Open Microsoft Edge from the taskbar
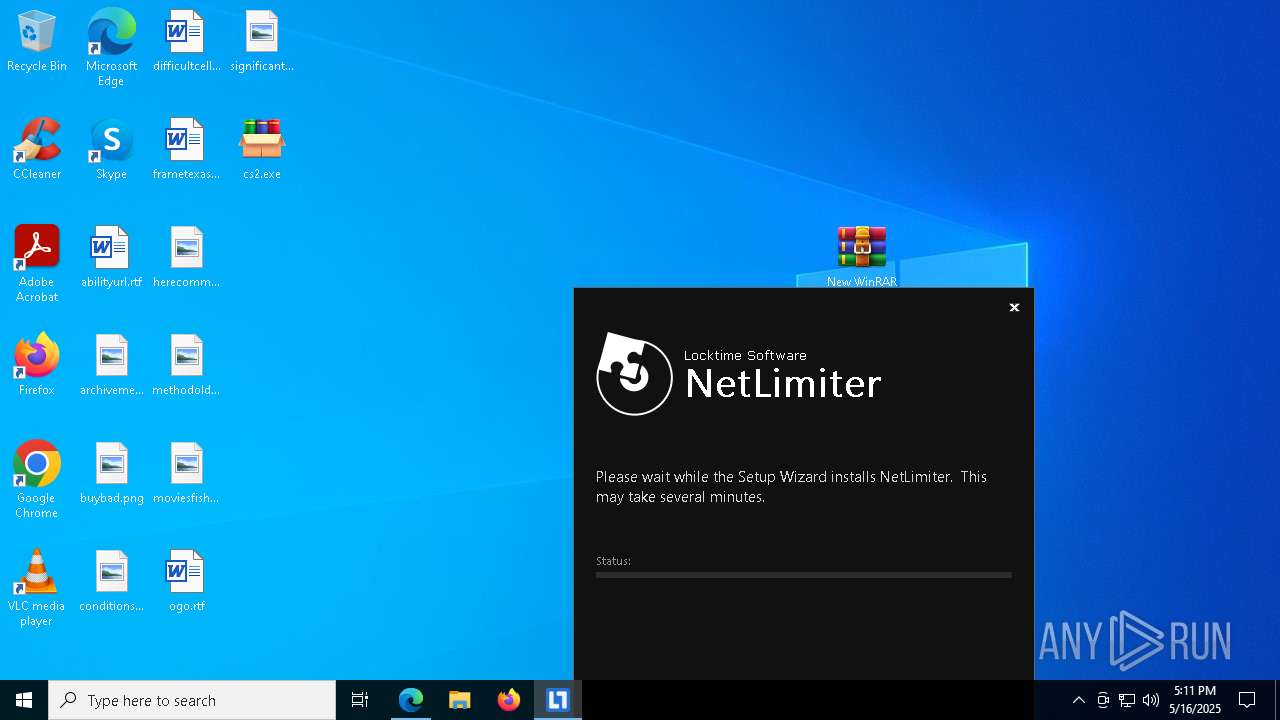 [x=411, y=700]
